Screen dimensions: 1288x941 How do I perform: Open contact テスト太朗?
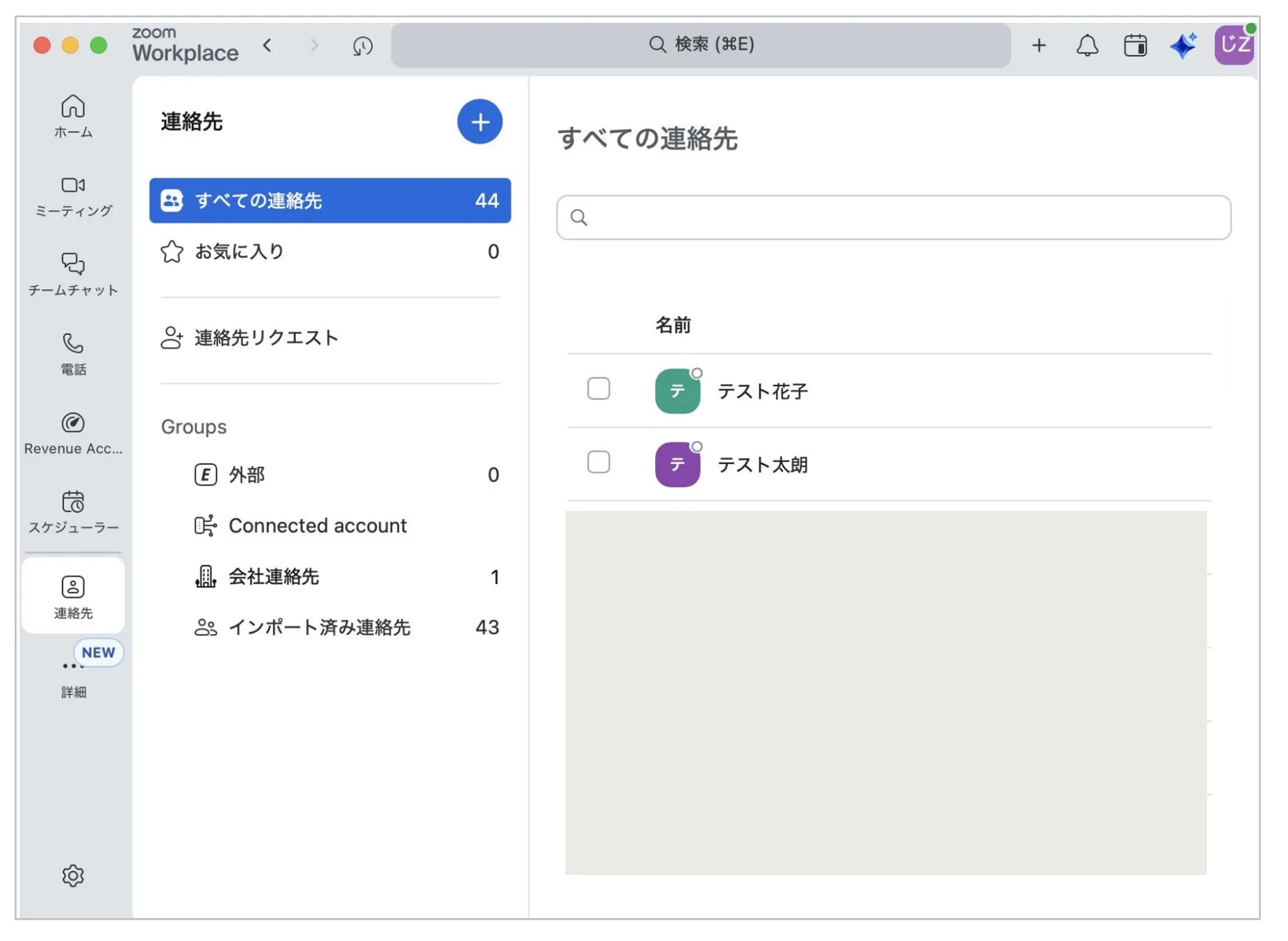coord(763,465)
